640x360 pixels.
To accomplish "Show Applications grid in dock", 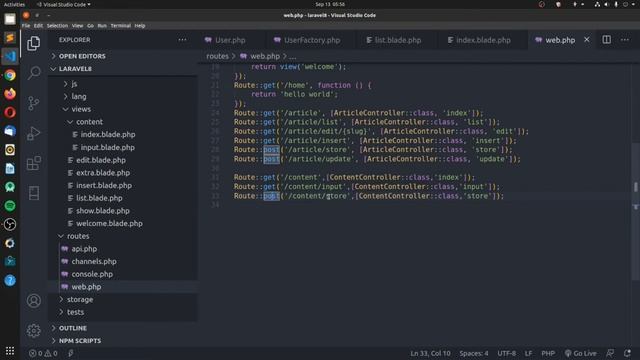I will point(10,351).
